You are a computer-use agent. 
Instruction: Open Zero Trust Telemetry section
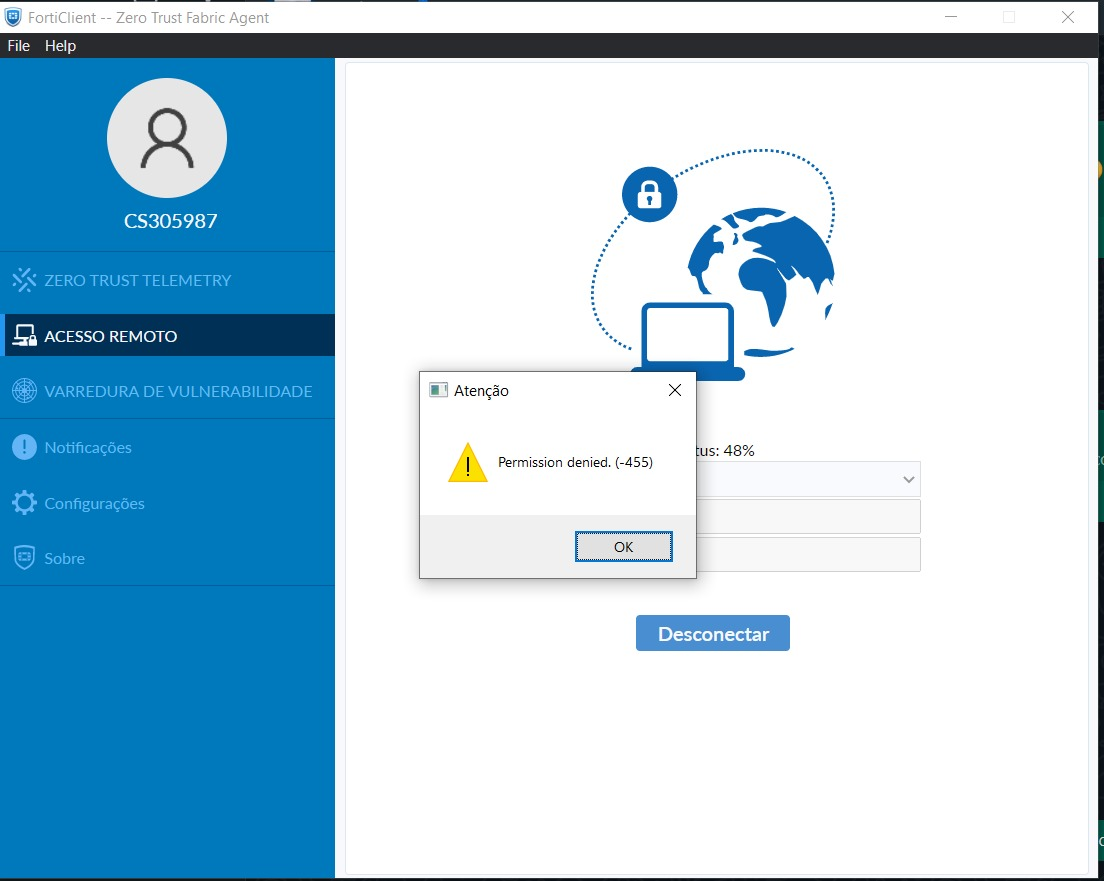pyautogui.click(x=168, y=280)
